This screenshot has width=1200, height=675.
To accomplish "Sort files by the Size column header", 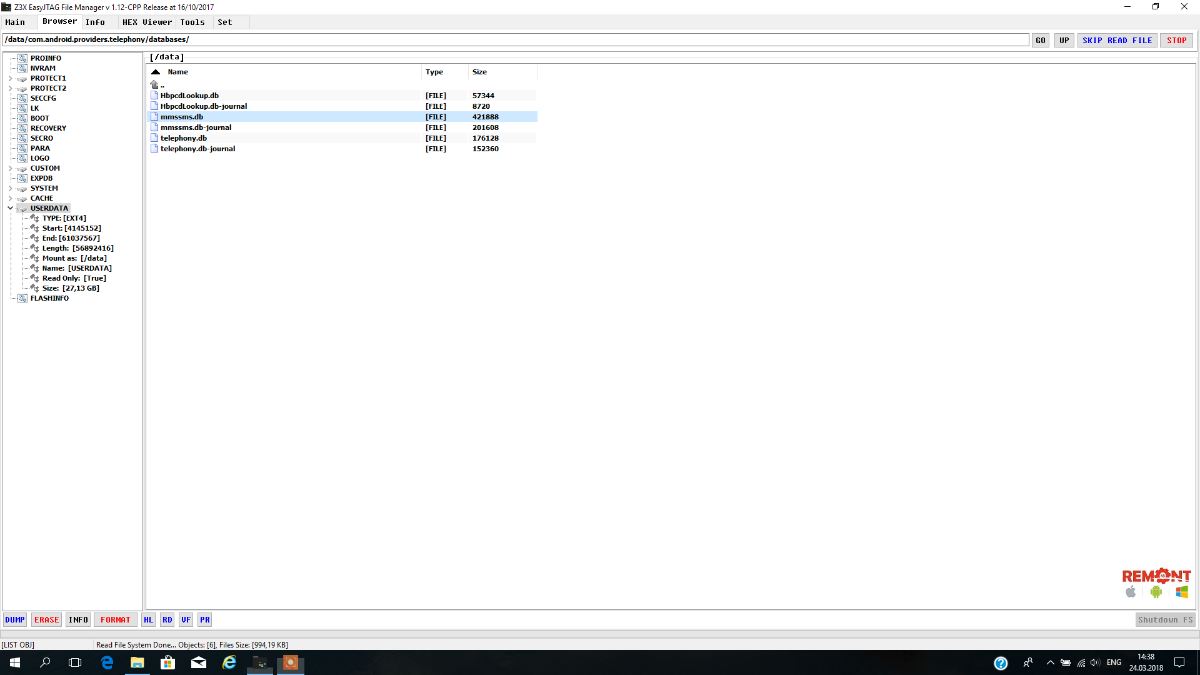I will coord(480,72).
